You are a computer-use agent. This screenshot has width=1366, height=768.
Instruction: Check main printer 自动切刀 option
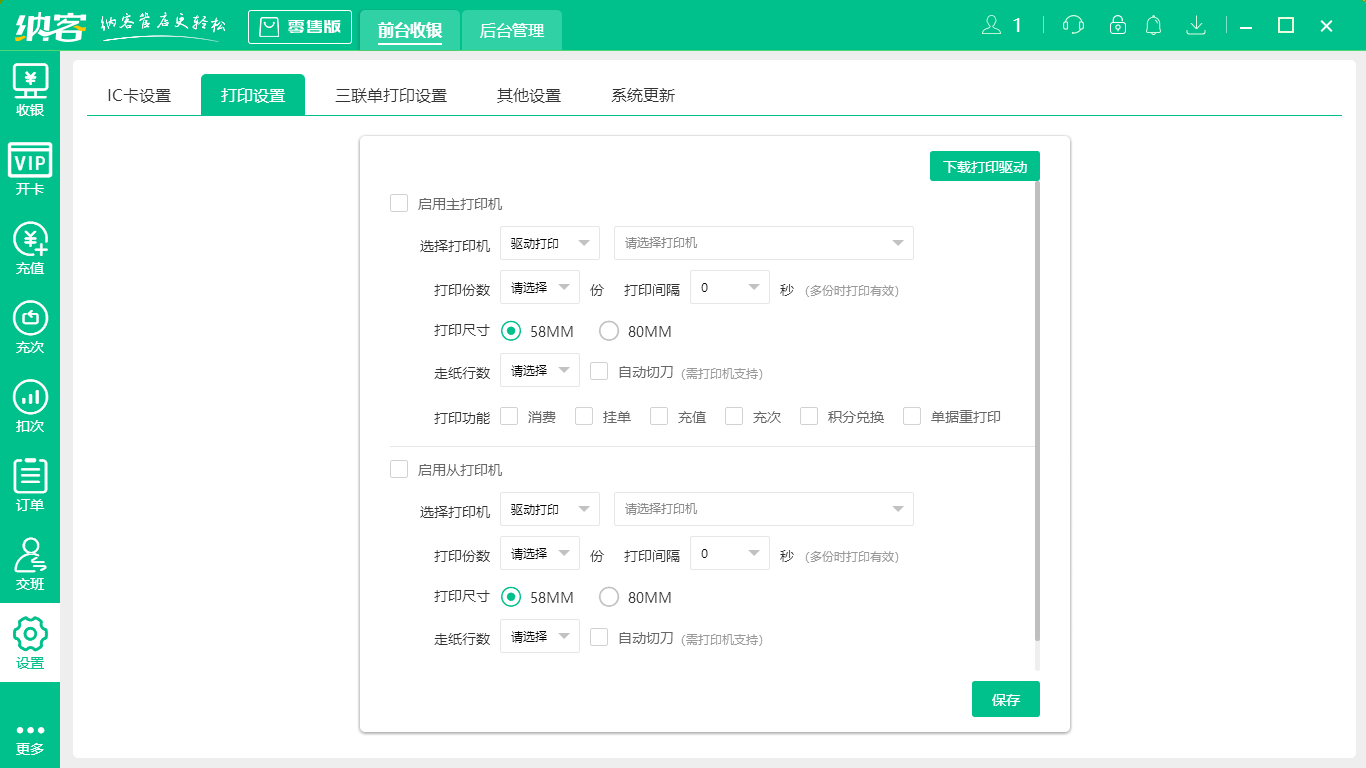click(x=599, y=371)
